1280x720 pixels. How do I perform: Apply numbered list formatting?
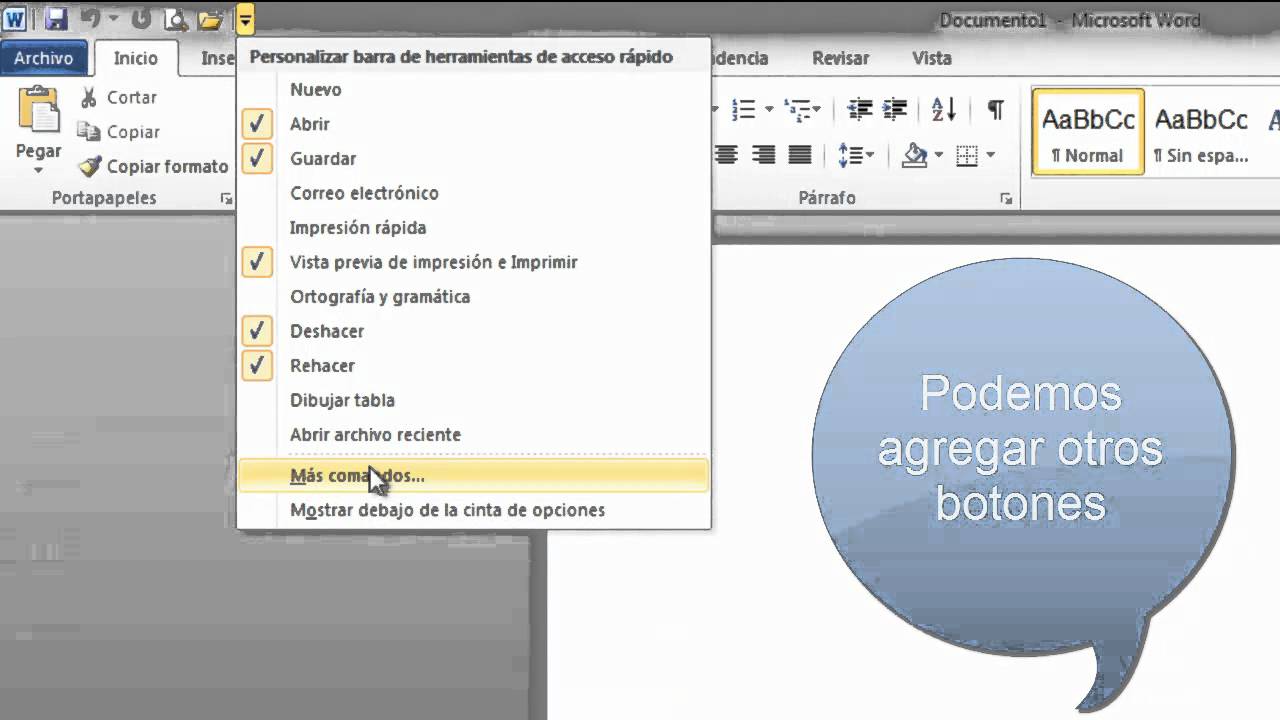pos(743,109)
